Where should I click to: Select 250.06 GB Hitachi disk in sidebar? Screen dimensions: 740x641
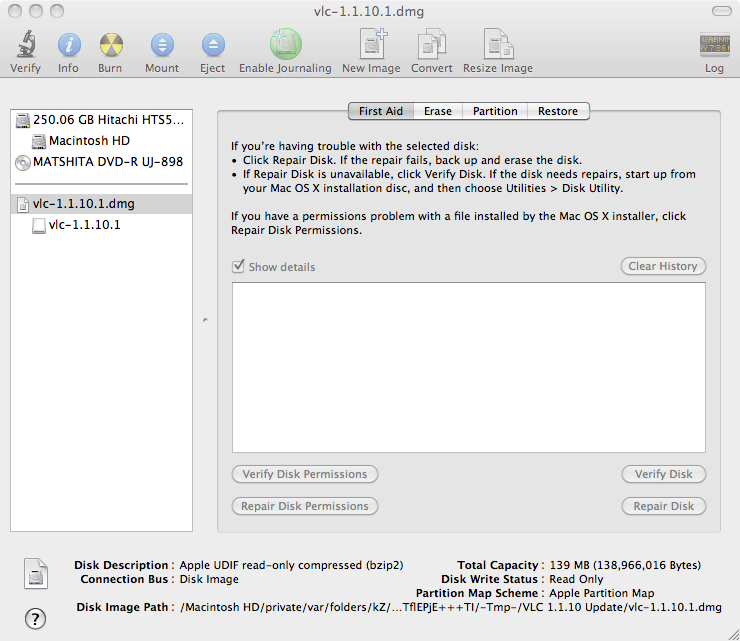pyautogui.click(x=101, y=120)
